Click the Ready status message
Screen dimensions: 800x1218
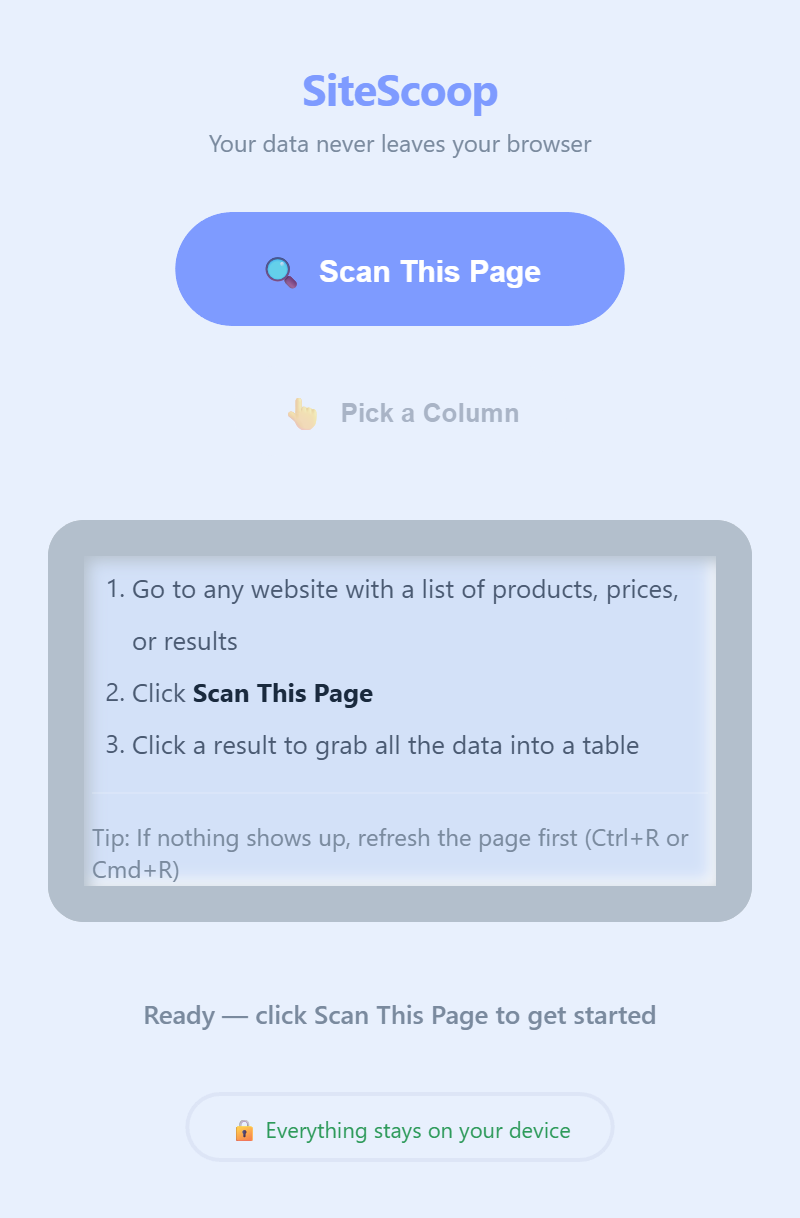point(400,1015)
